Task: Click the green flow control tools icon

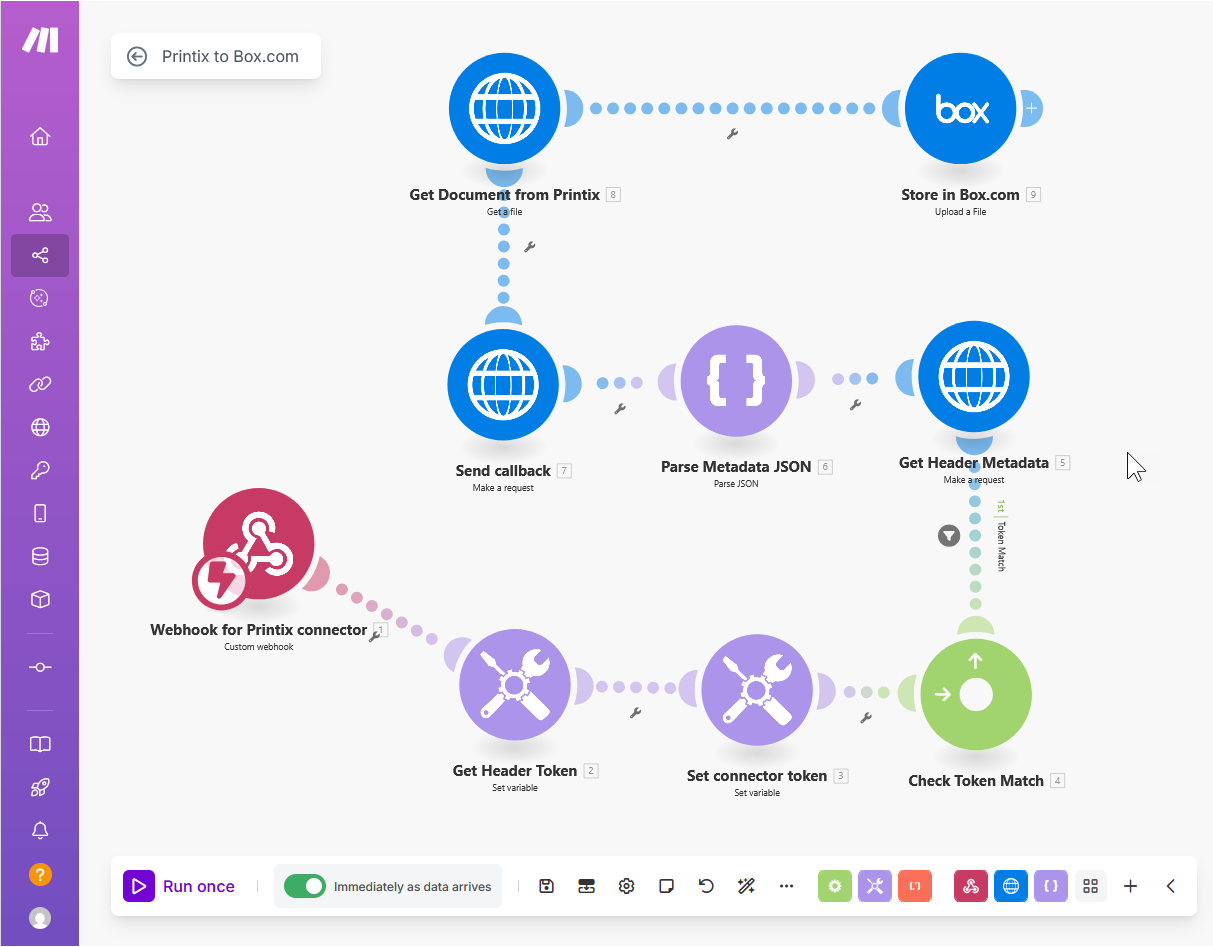Action: coord(834,886)
